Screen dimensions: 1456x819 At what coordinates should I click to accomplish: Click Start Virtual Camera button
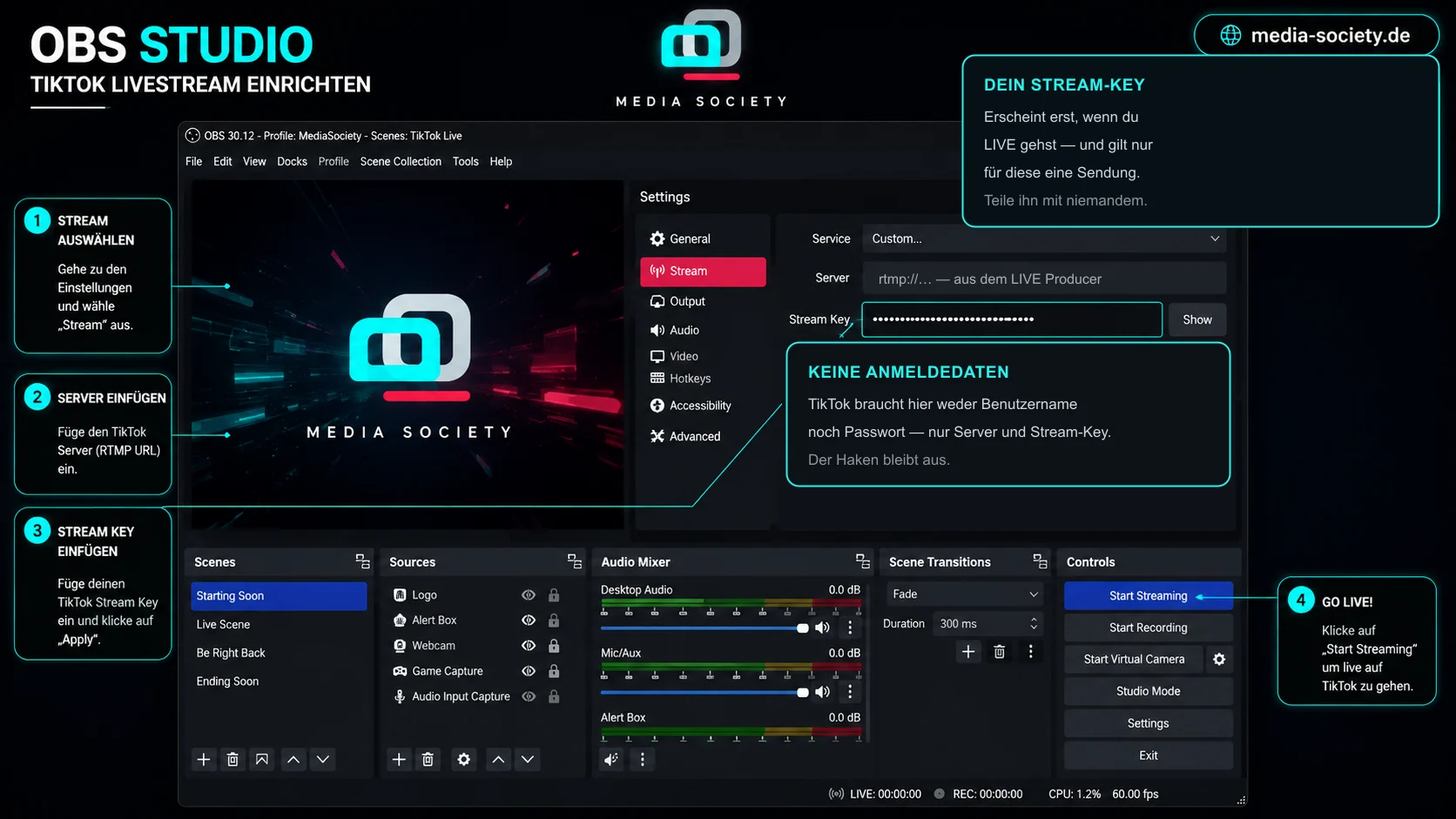tap(1134, 659)
